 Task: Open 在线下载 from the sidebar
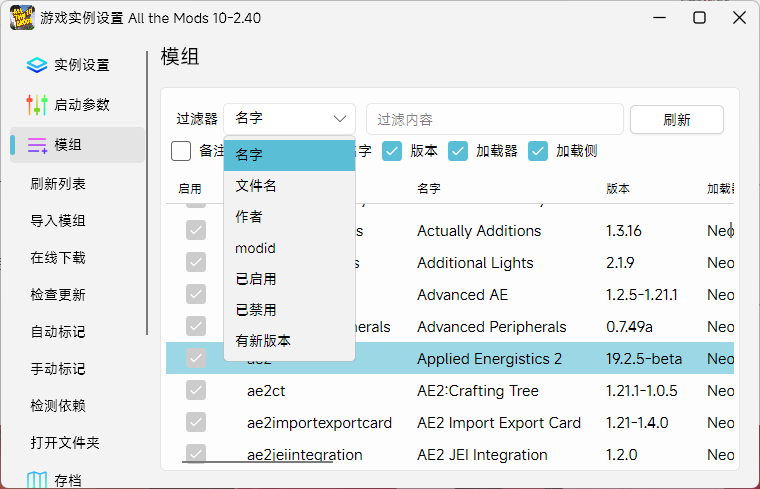click(x=58, y=258)
